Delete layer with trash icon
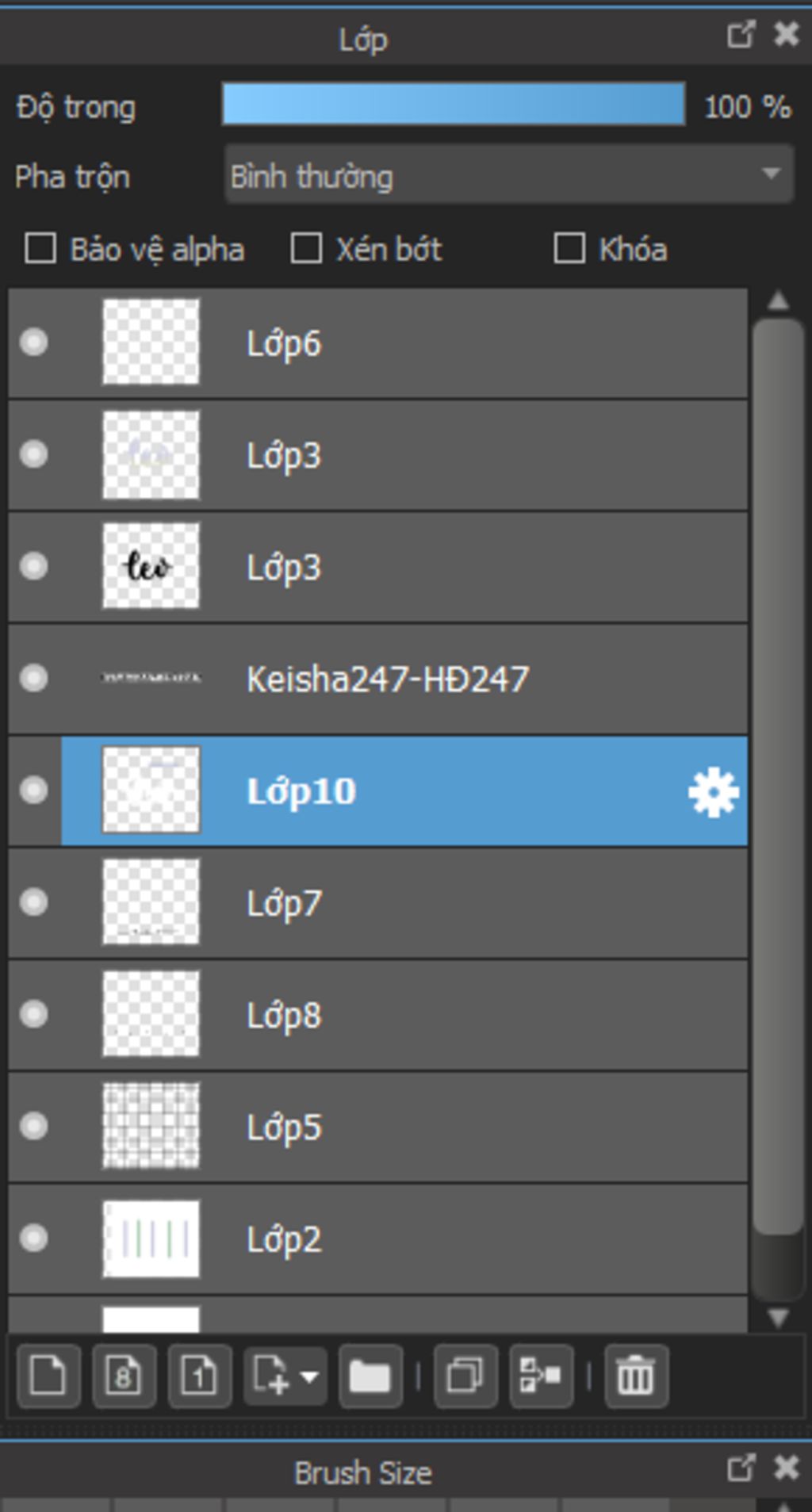Viewport: 812px width, 1512px height. pos(636,1376)
